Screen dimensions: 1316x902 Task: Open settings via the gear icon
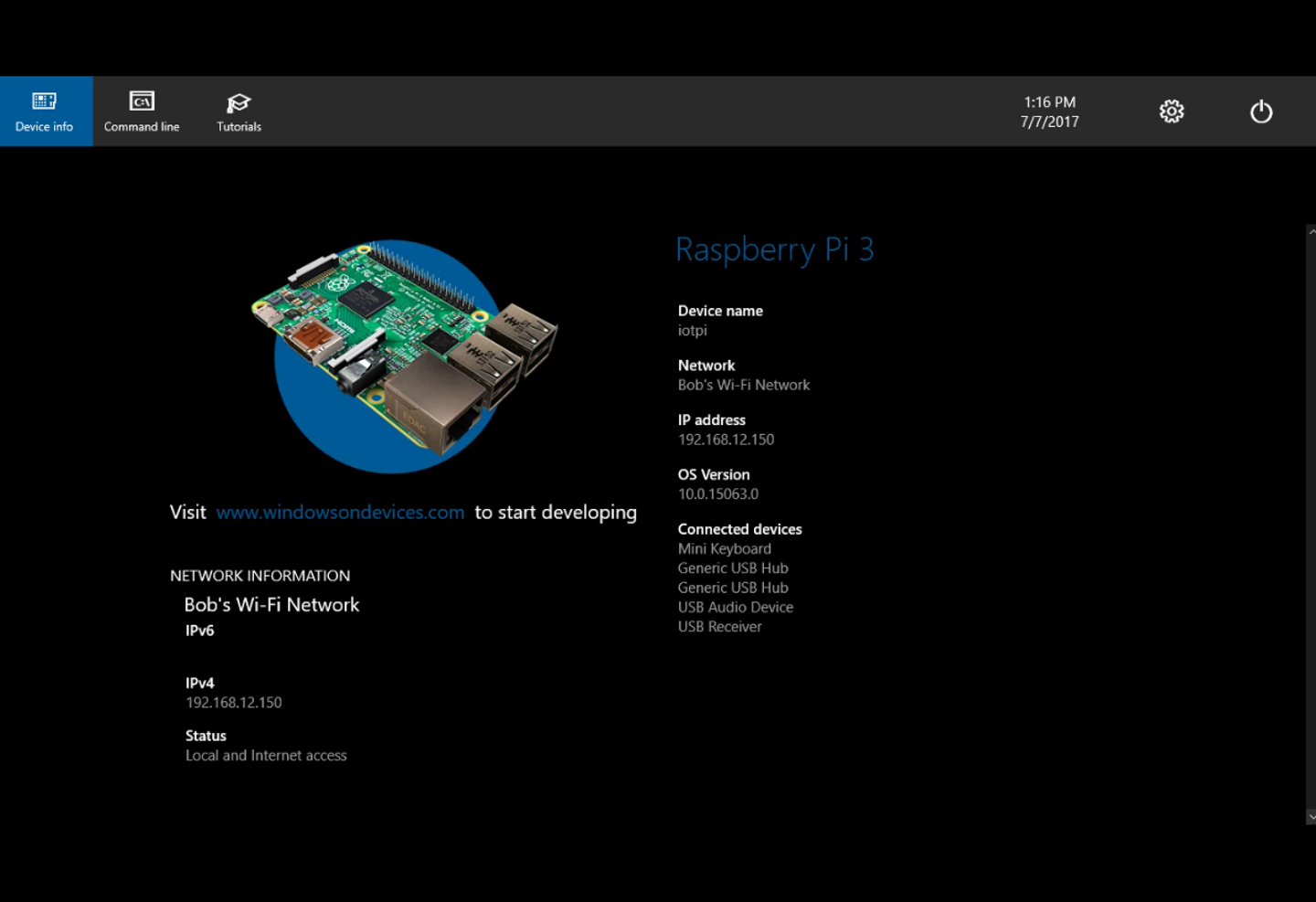(1172, 111)
